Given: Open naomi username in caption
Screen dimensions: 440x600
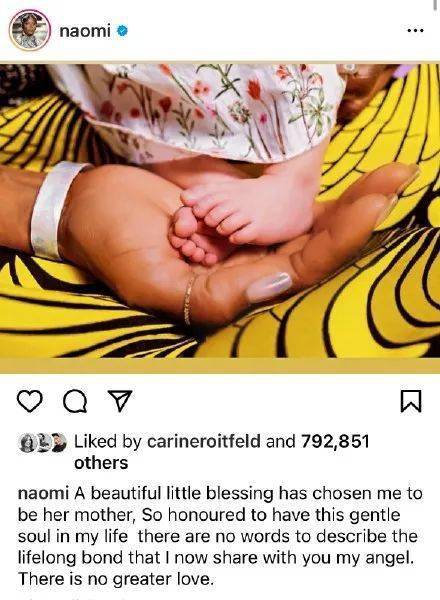Looking at the screenshot, I should click(x=43, y=493).
